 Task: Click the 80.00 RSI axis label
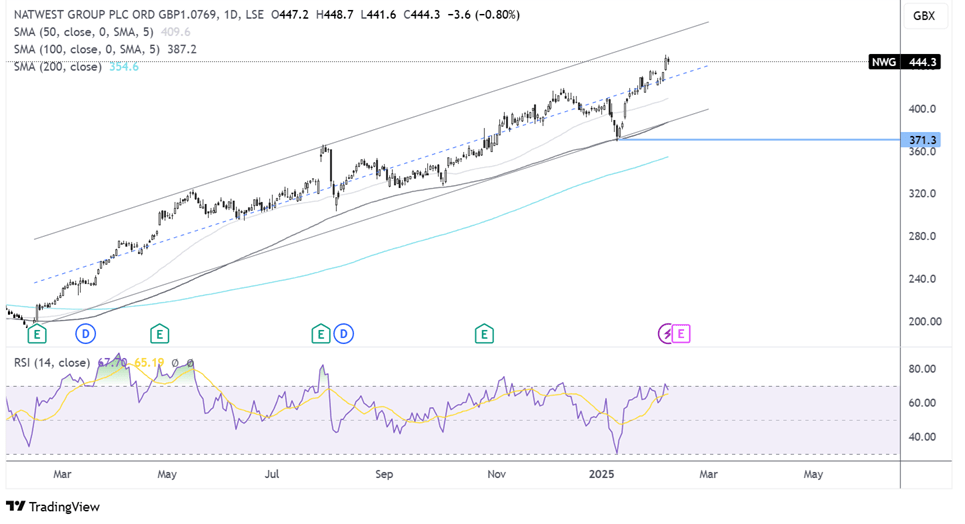pos(922,369)
